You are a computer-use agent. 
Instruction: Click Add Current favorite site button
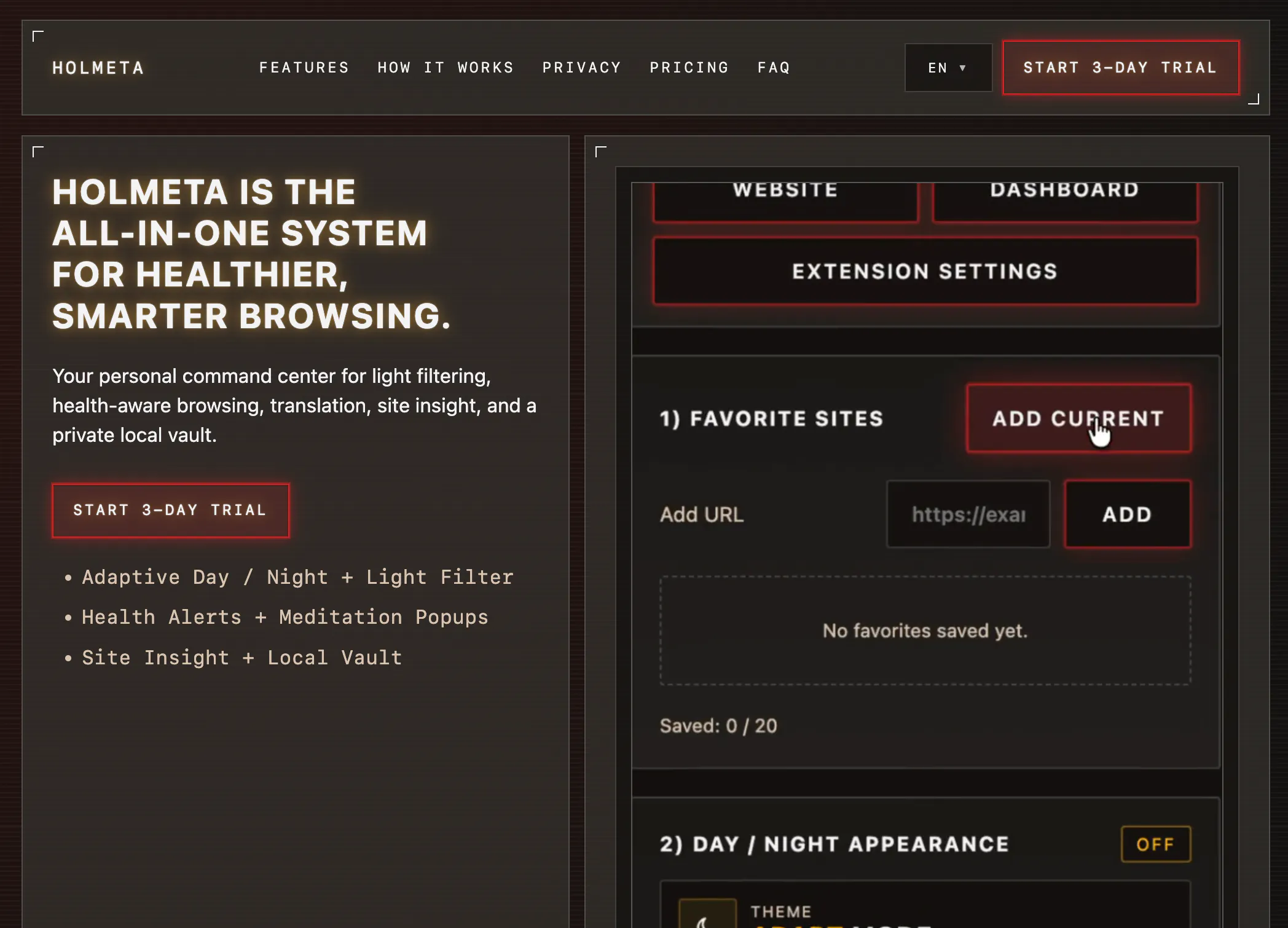pos(1078,419)
